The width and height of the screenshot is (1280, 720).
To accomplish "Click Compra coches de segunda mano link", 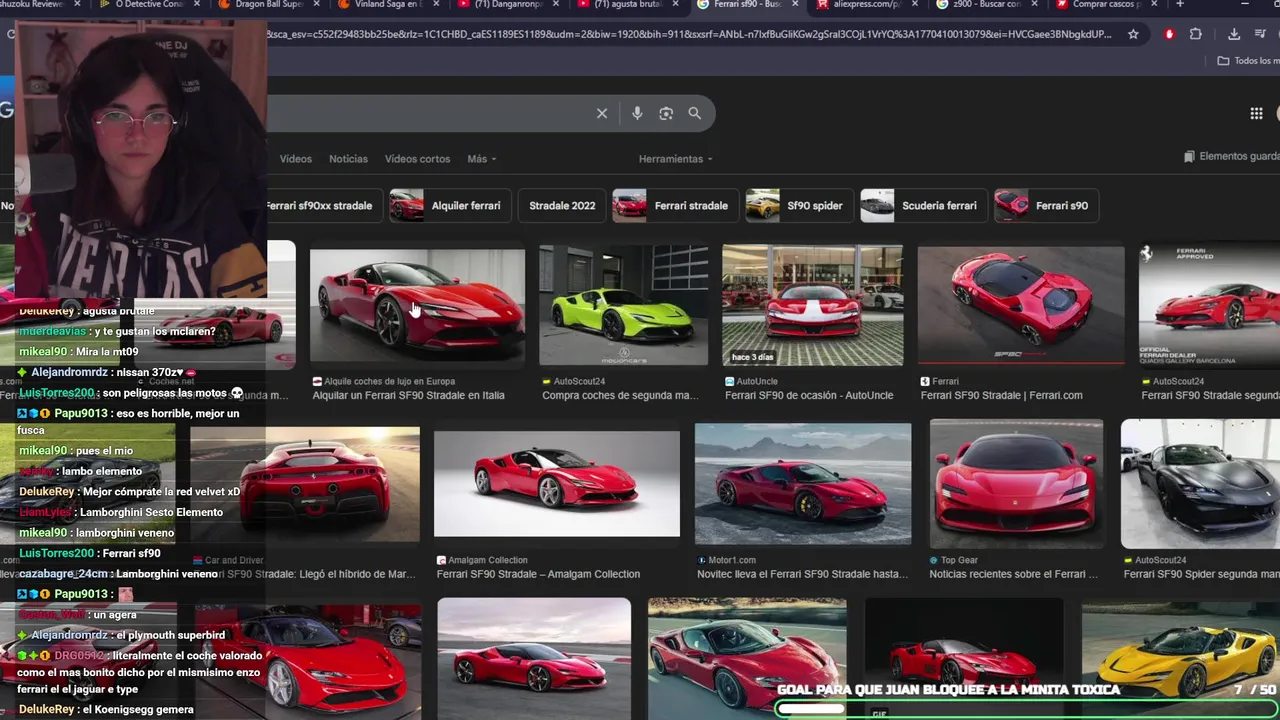I will tap(620, 396).
